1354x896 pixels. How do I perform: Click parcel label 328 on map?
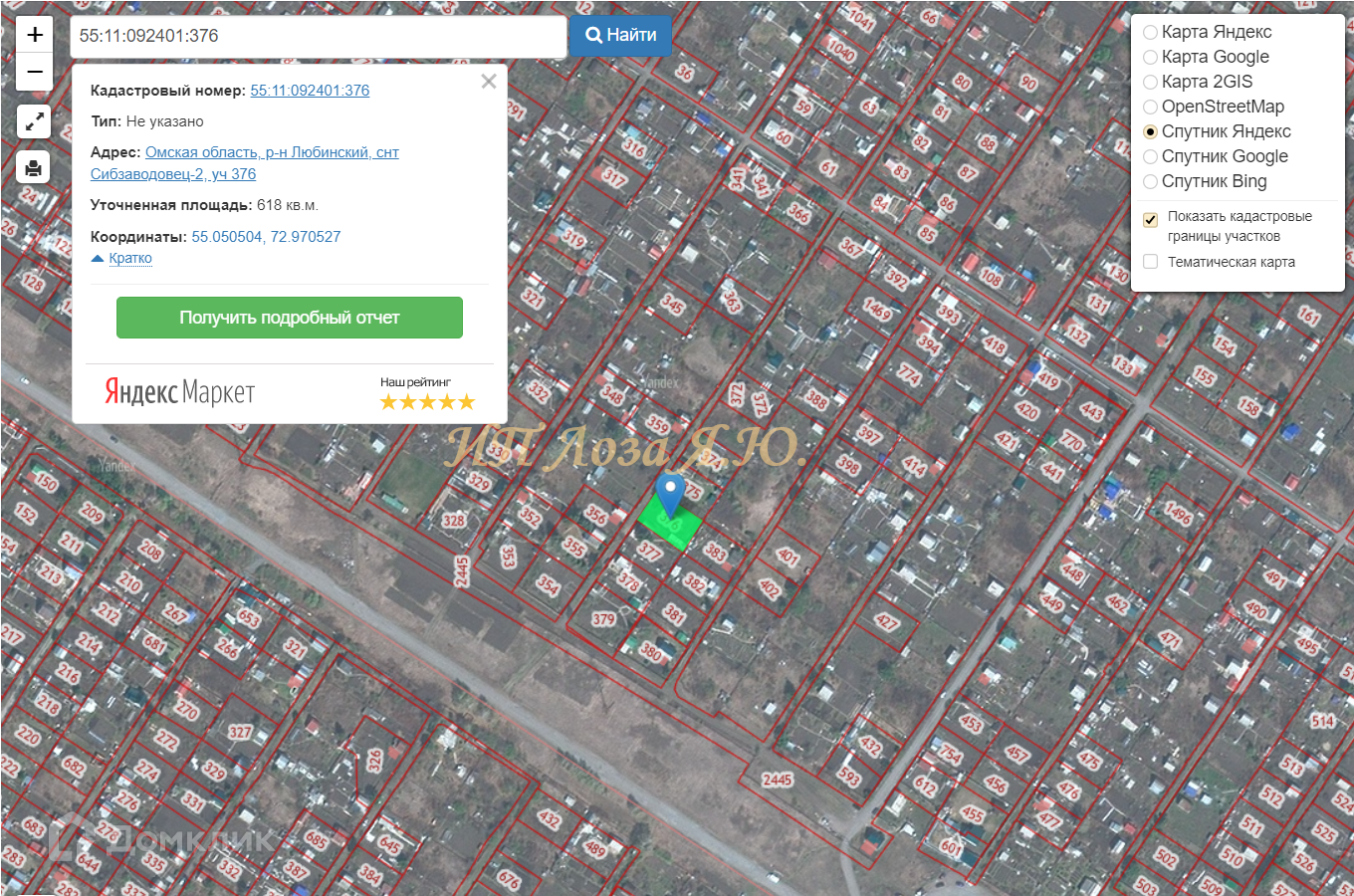coord(453,521)
